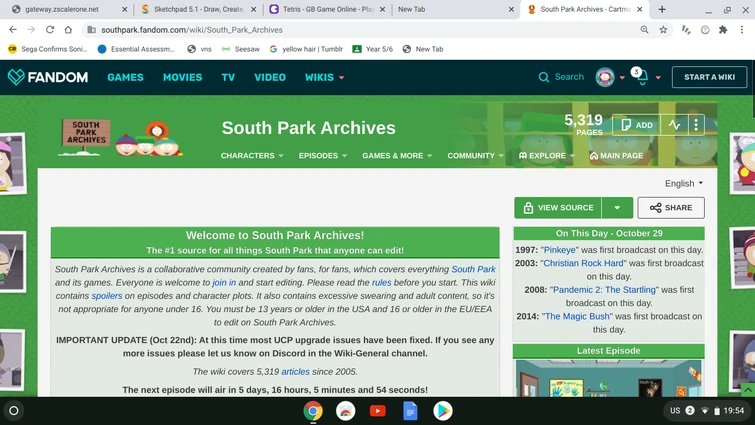Open the View Source dropdown arrow

coord(617,207)
